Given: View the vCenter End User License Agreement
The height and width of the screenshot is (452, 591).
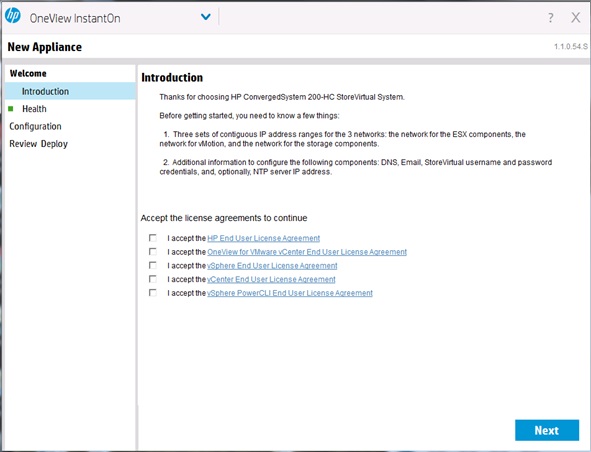Looking at the screenshot, I should (271, 279).
